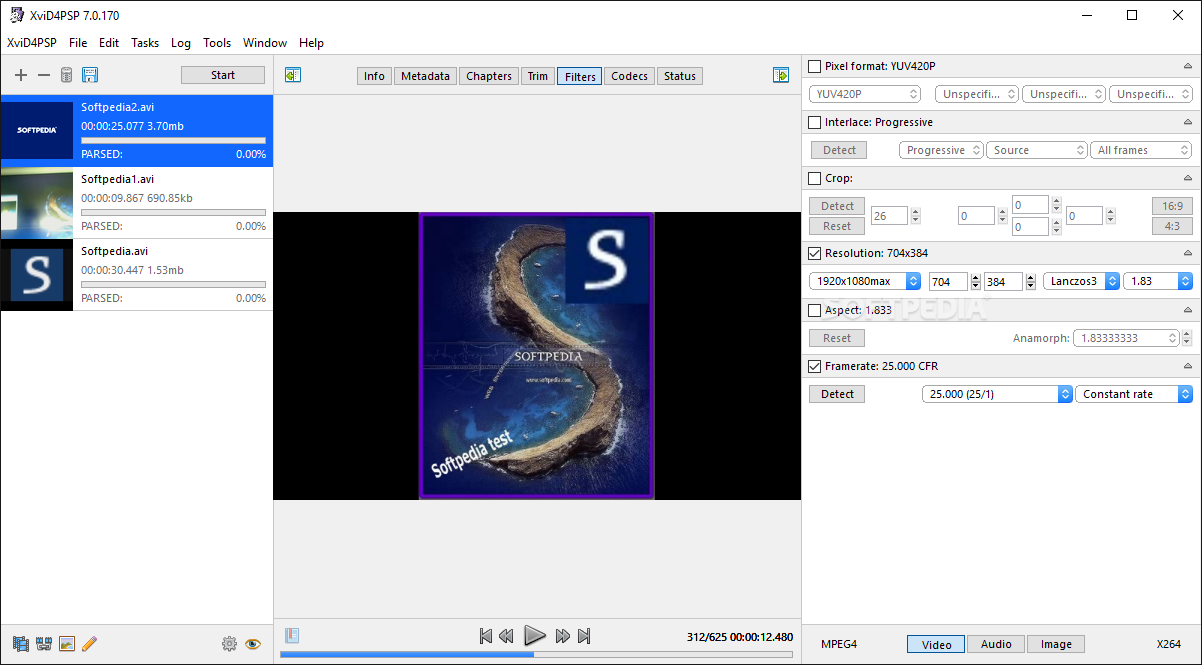Clear the task list with the trash icon
This screenshot has height=665, width=1202.
(x=66, y=75)
